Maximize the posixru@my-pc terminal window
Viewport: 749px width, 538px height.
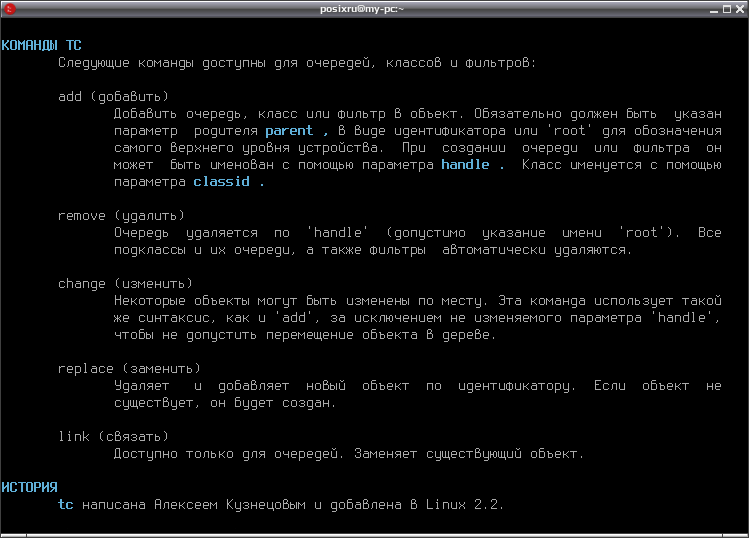point(727,9)
